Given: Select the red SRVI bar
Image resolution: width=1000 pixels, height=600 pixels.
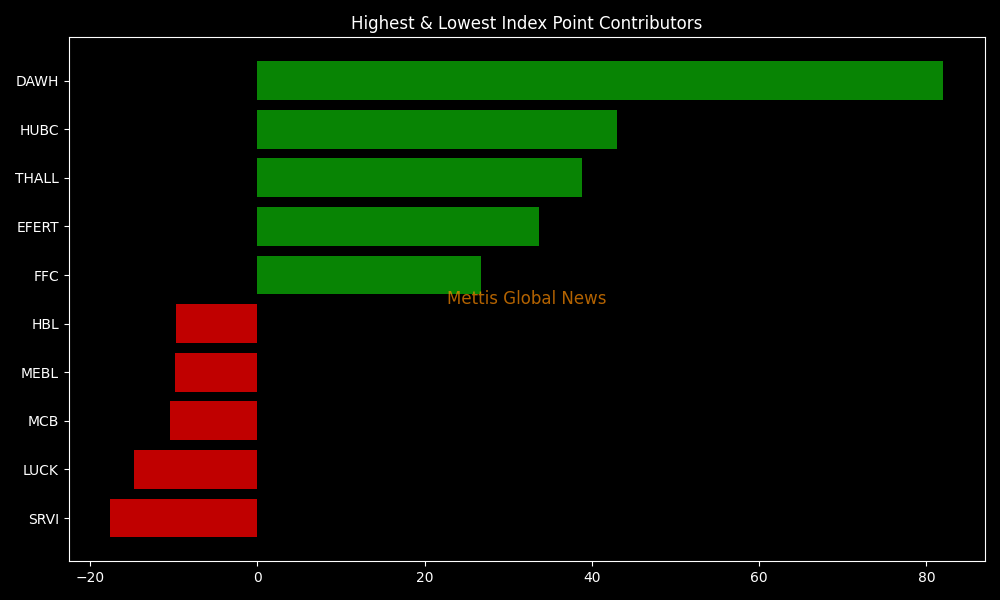Looking at the screenshot, I should (183, 518).
